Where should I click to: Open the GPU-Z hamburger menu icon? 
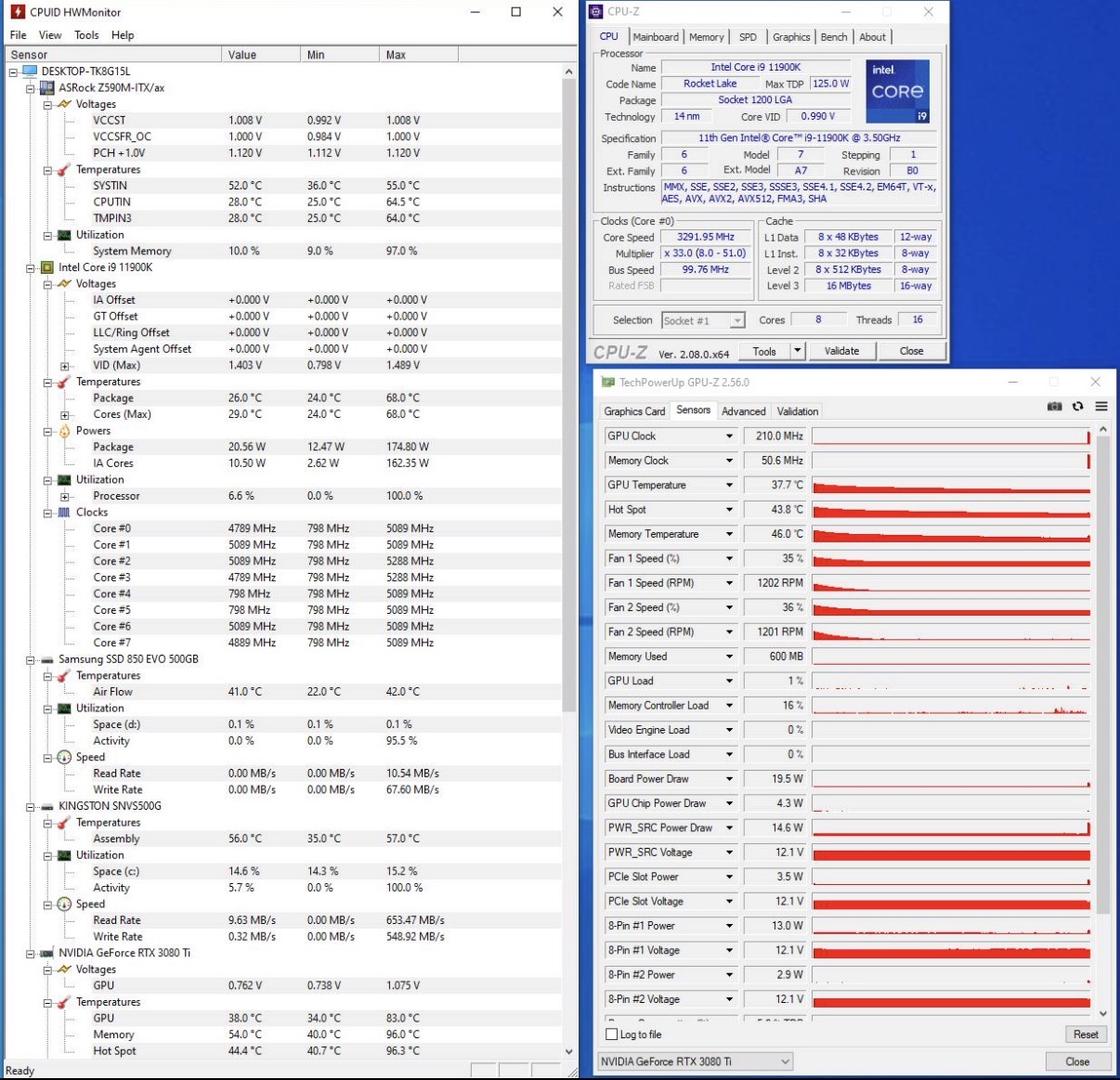(1101, 407)
